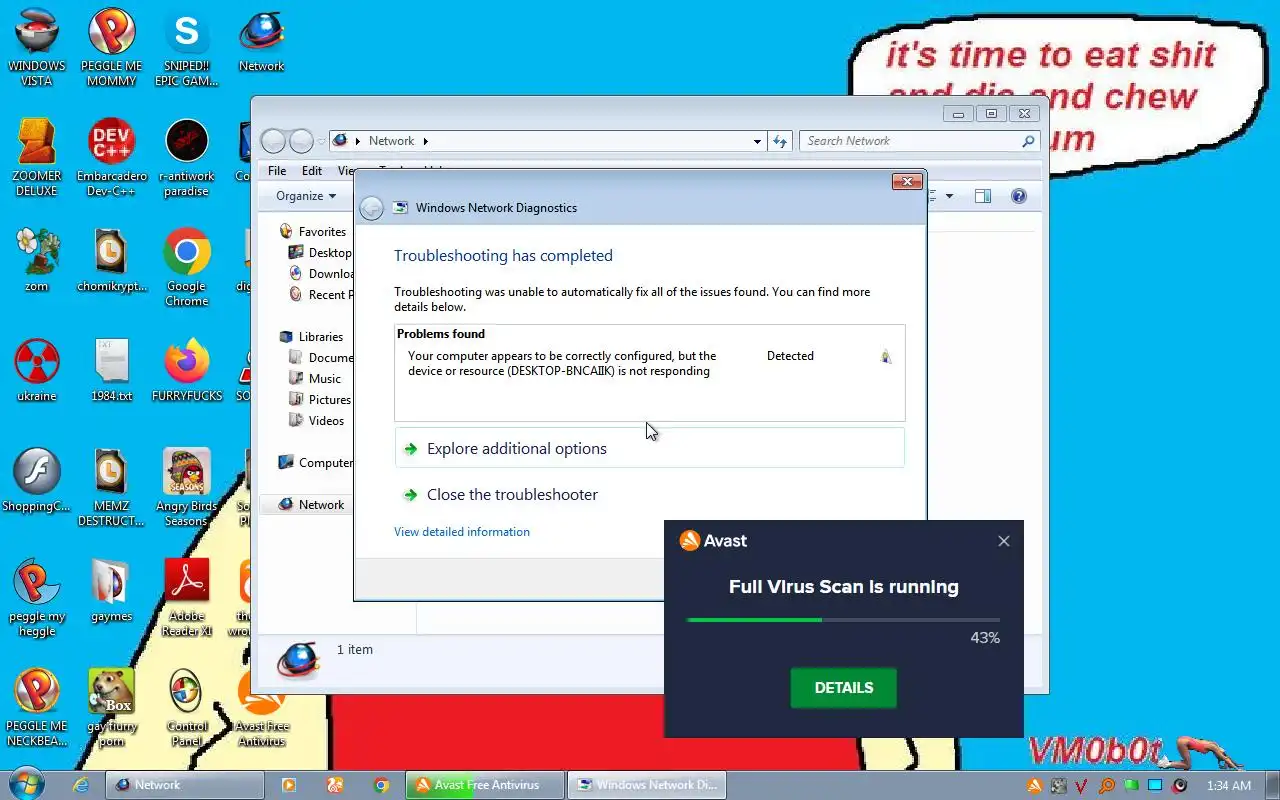The width and height of the screenshot is (1280, 800).
Task: Open r-antiwork paradise desktop icon
Action: pyautogui.click(x=186, y=158)
